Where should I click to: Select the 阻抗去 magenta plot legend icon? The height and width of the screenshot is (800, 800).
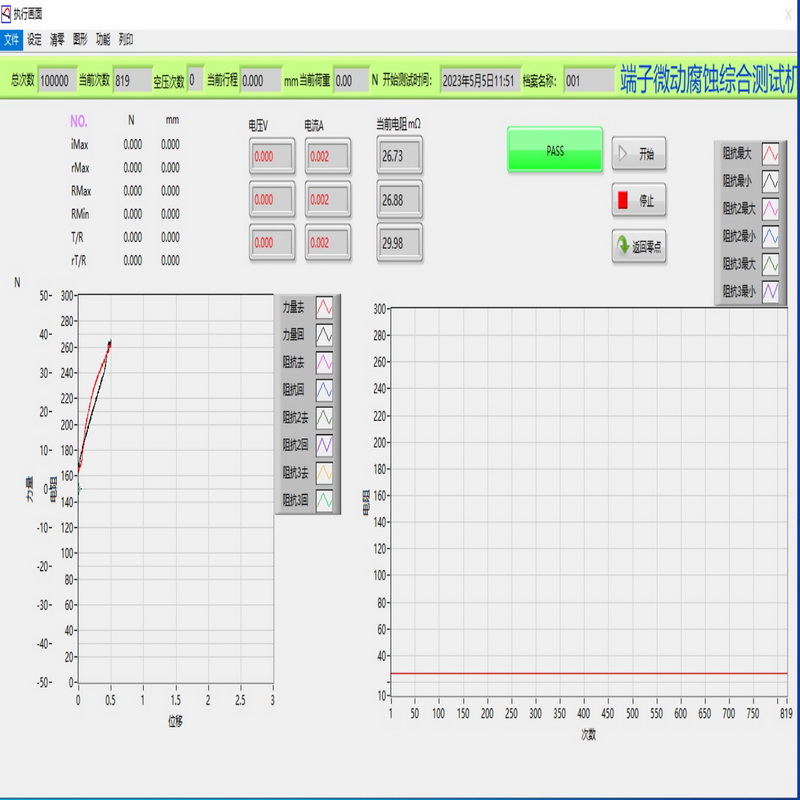(326, 362)
